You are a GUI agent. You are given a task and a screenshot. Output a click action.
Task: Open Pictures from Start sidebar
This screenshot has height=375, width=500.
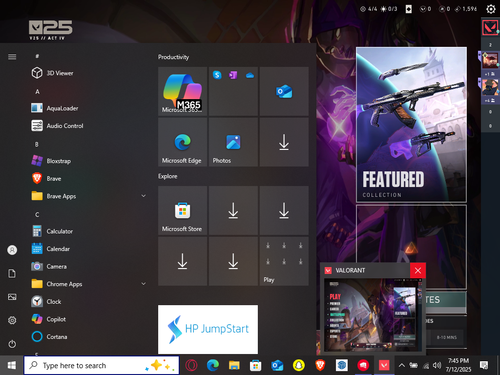click(x=12, y=297)
